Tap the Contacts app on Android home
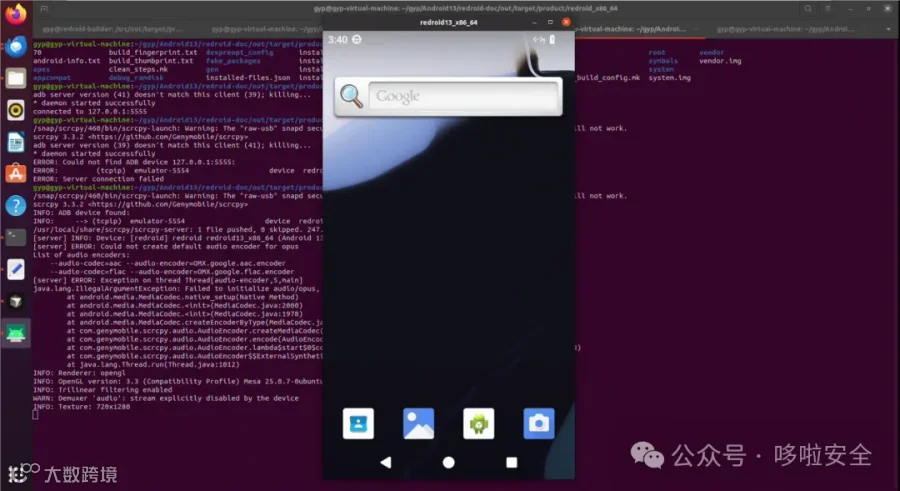The height and width of the screenshot is (491, 900). click(x=358, y=423)
